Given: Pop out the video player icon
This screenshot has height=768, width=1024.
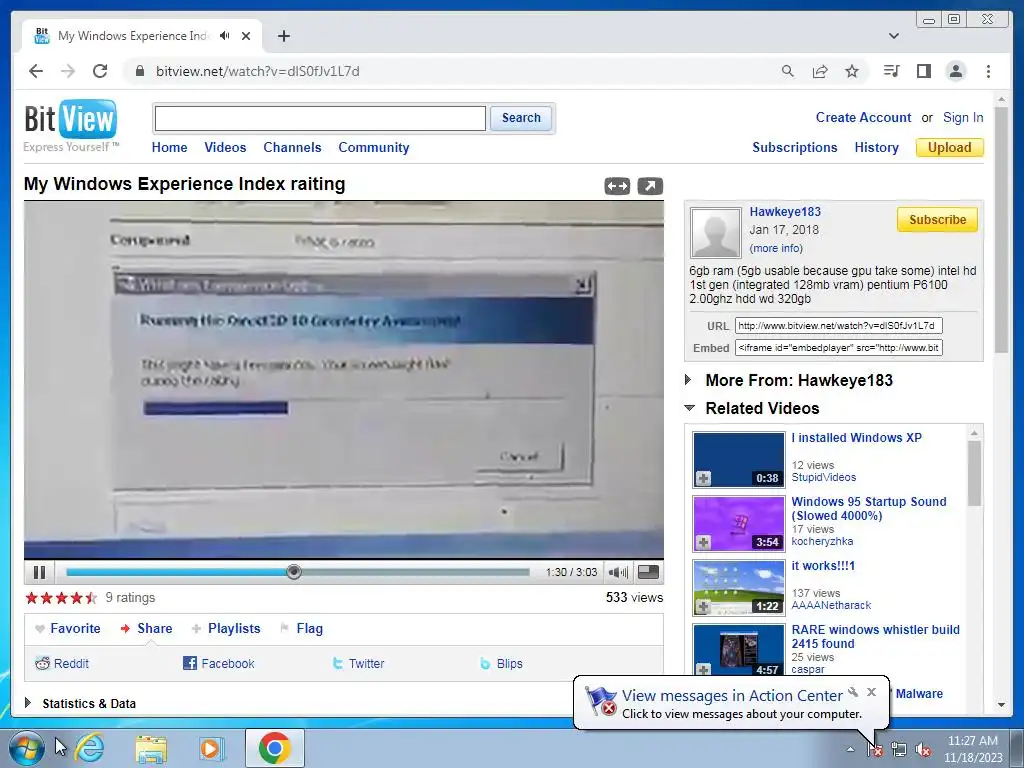Looking at the screenshot, I should (650, 186).
